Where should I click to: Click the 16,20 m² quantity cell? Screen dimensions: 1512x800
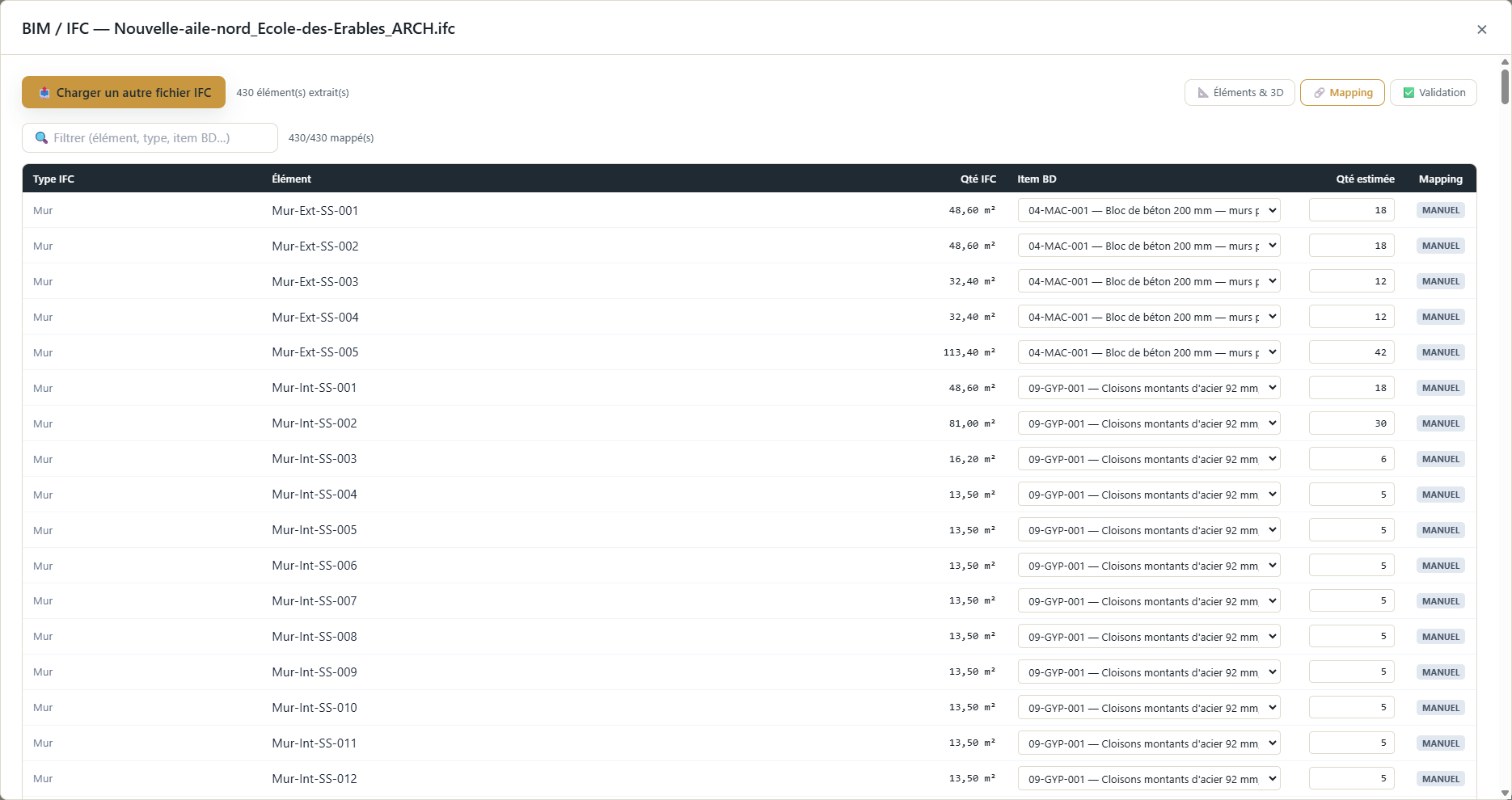[x=972, y=459]
